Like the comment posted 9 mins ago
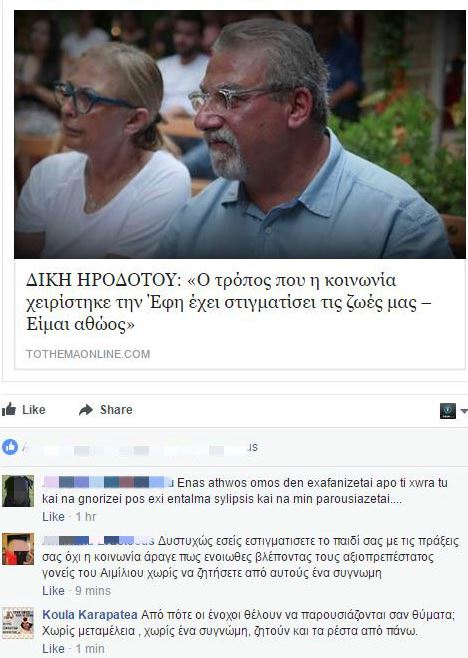 pyautogui.click(x=53, y=591)
